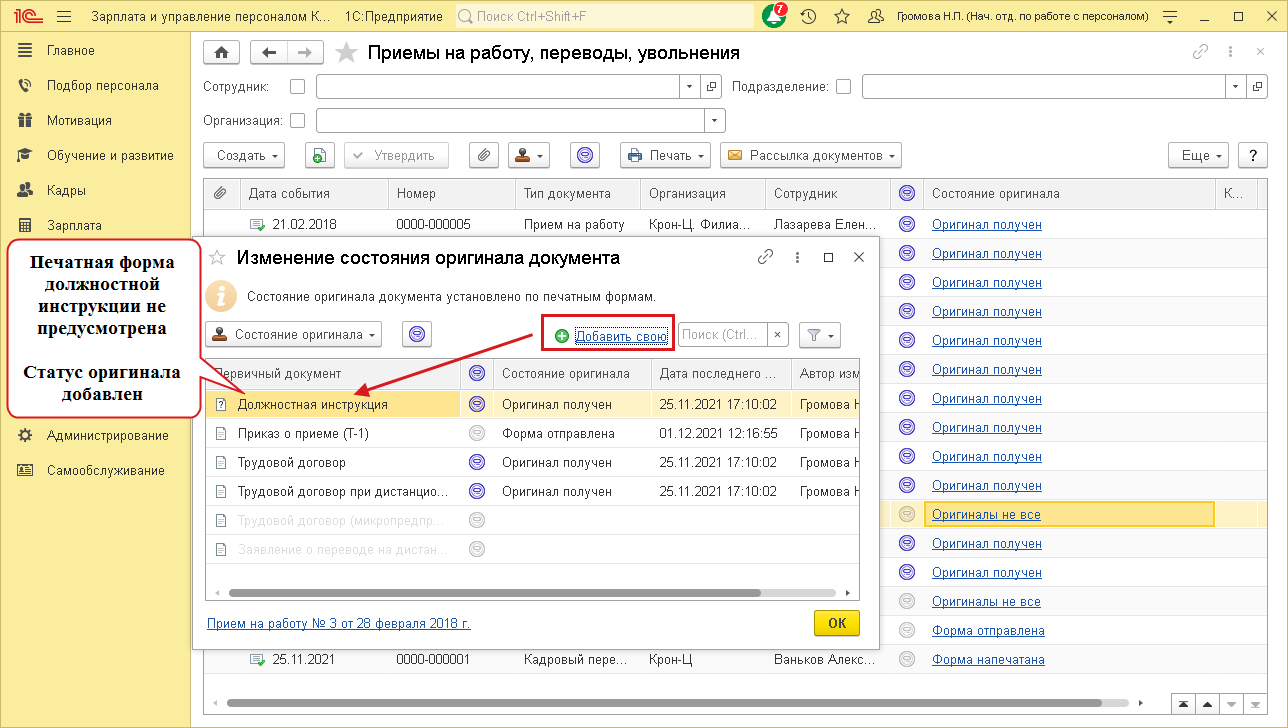Click the filter funnel icon in dialog
This screenshot has width=1288, height=728.
click(819, 335)
